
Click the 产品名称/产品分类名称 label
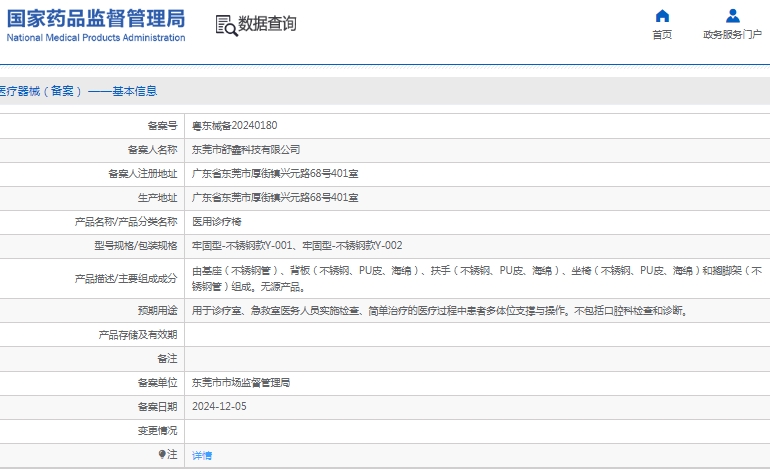[x=126, y=222]
